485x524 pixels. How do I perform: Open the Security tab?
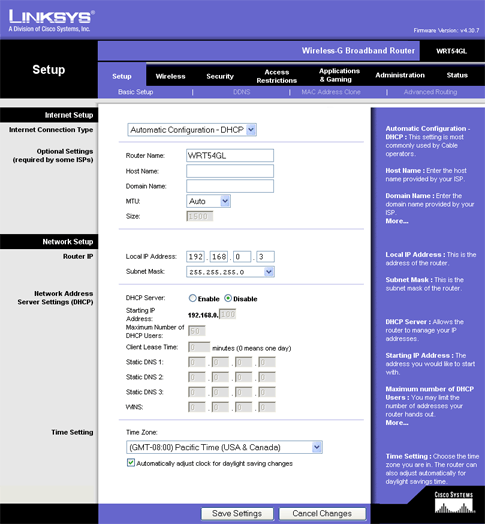(x=220, y=76)
